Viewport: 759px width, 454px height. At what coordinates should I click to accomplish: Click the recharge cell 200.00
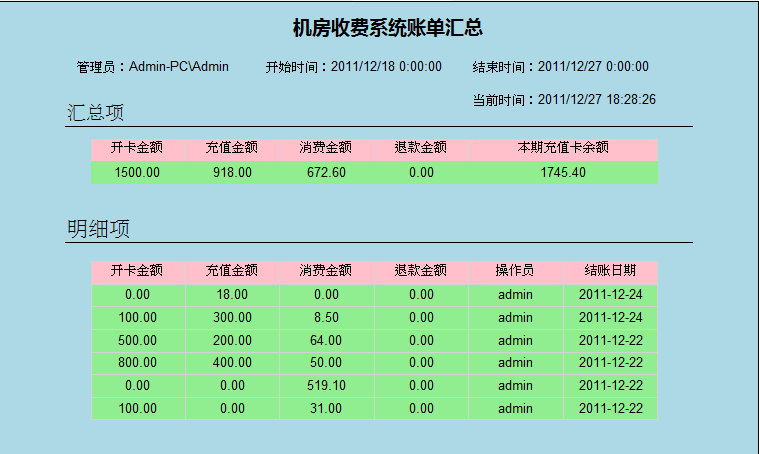pos(232,340)
